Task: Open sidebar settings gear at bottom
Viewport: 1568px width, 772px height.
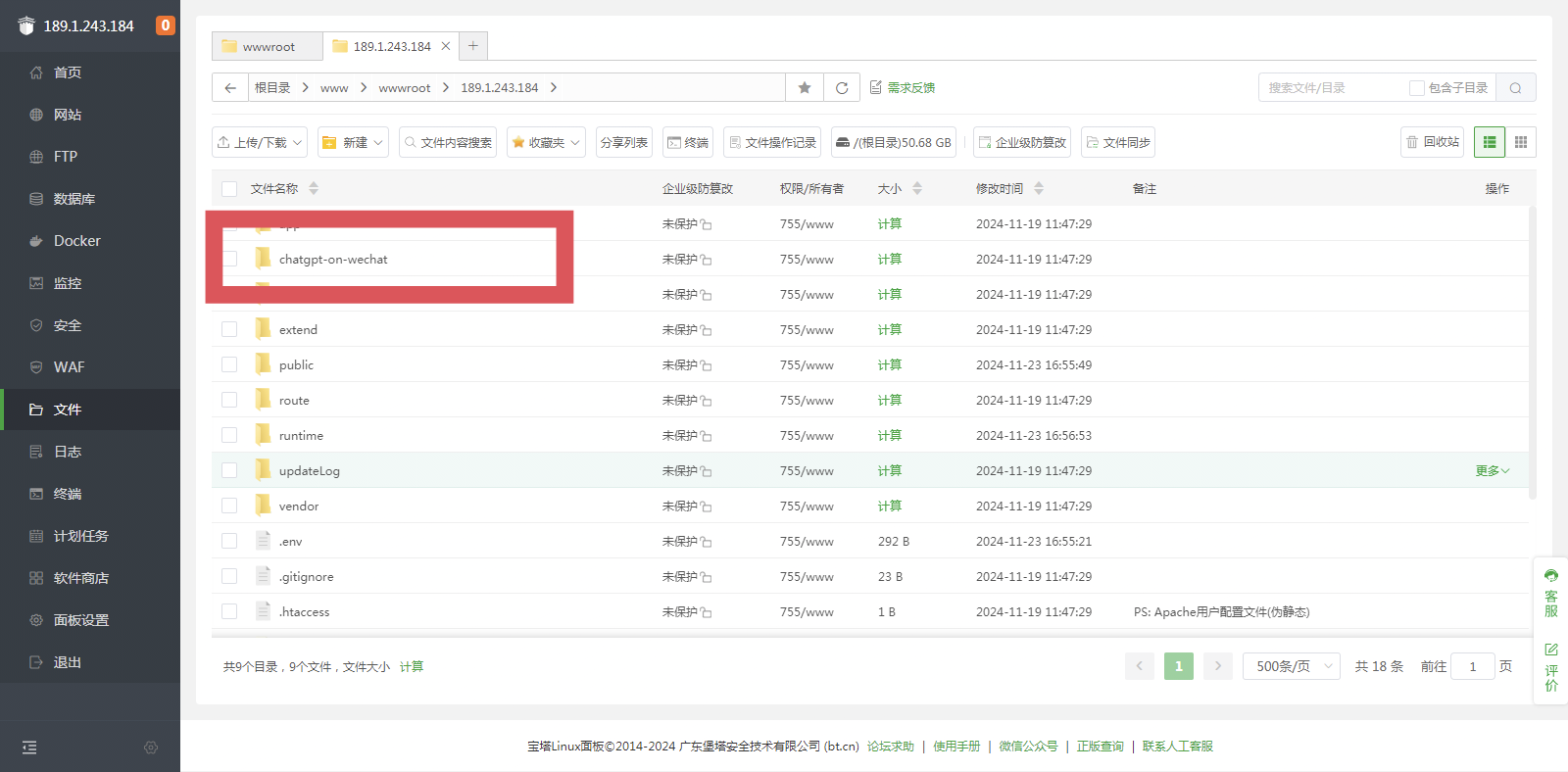Action: point(151,748)
